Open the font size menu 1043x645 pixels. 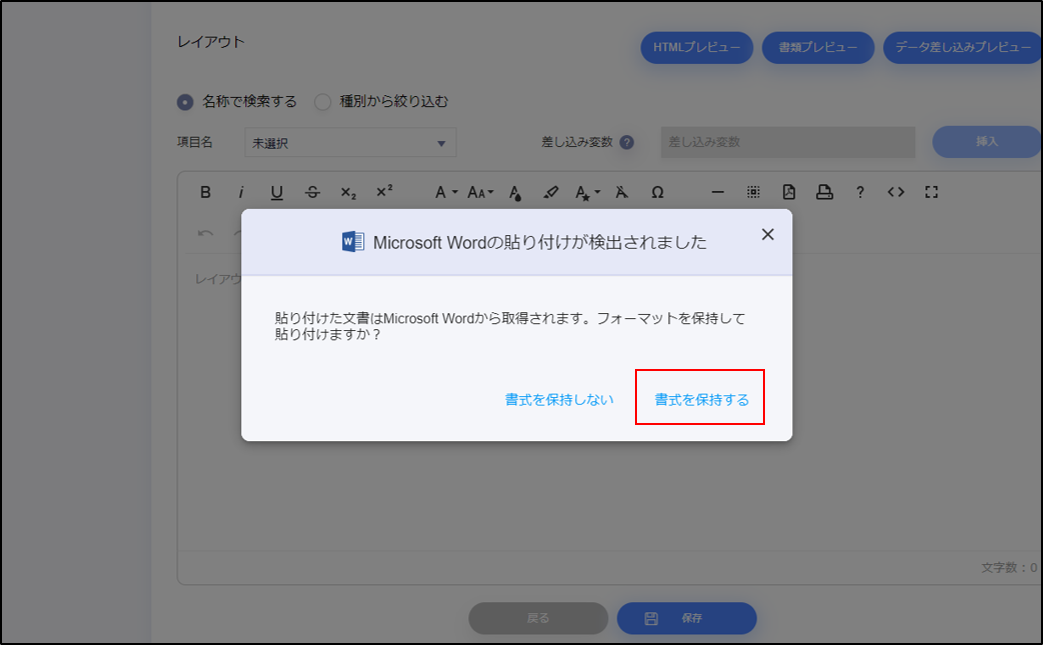coord(480,192)
